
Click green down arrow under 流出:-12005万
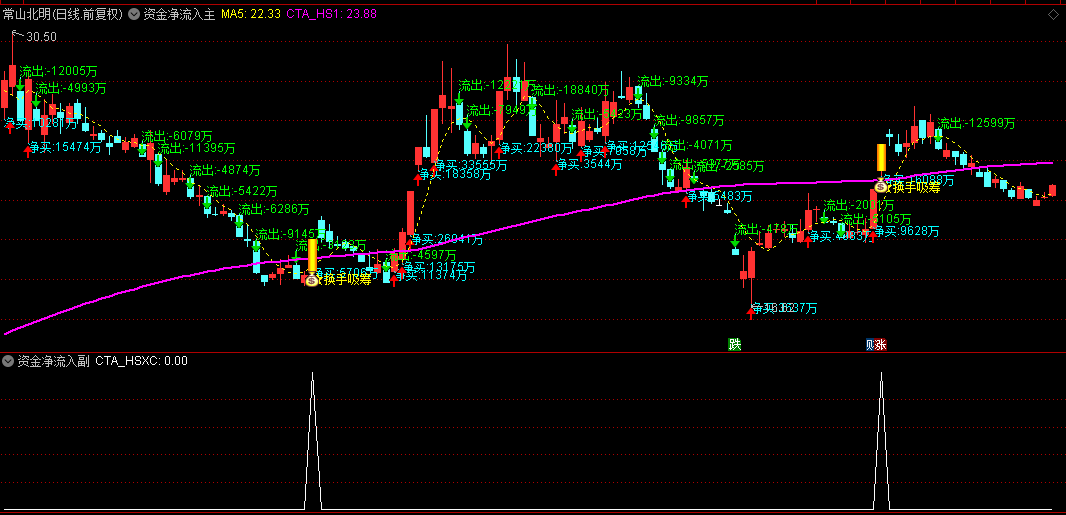[x=20, y=85]
